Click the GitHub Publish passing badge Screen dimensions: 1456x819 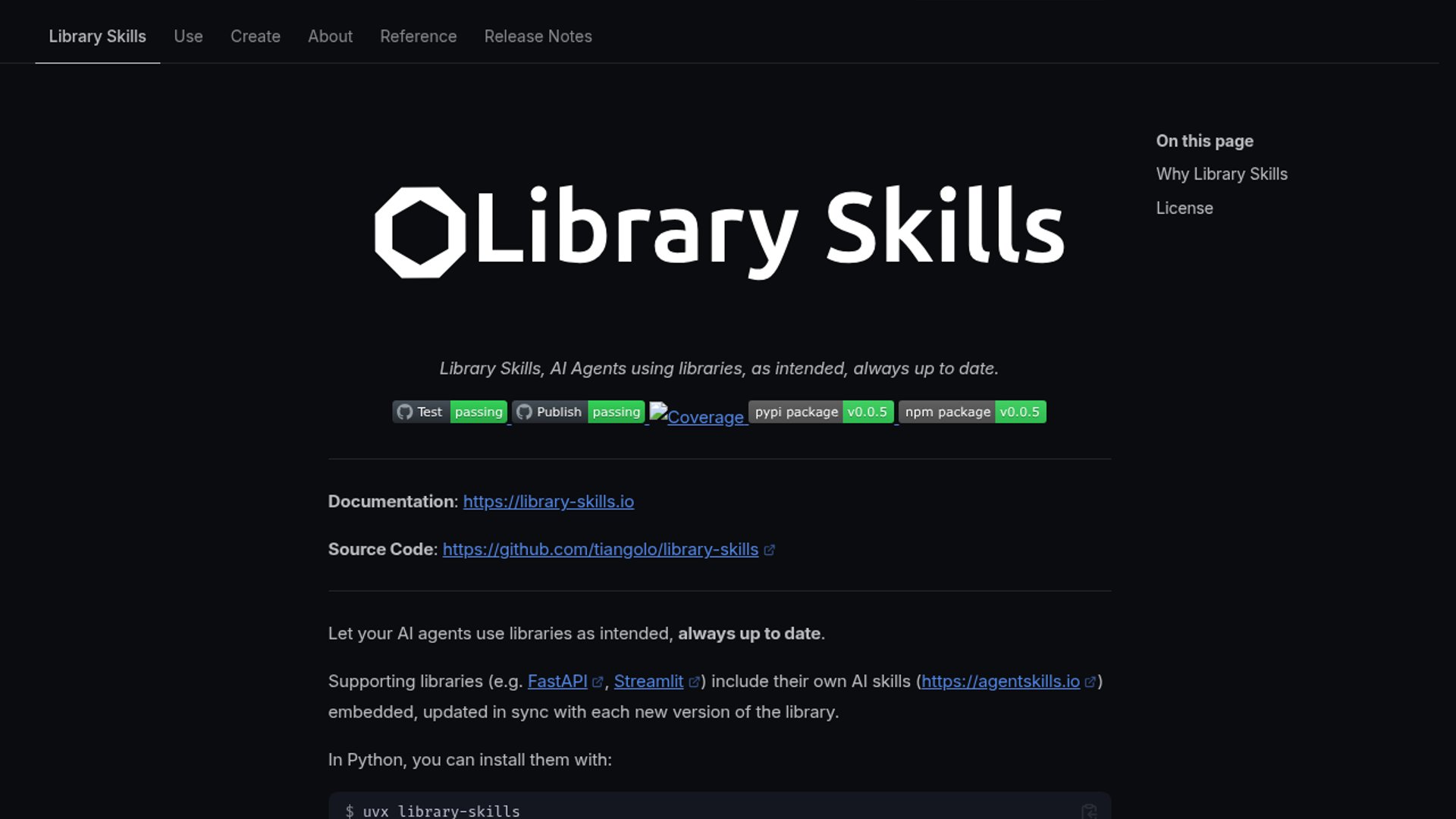point(579,412)
